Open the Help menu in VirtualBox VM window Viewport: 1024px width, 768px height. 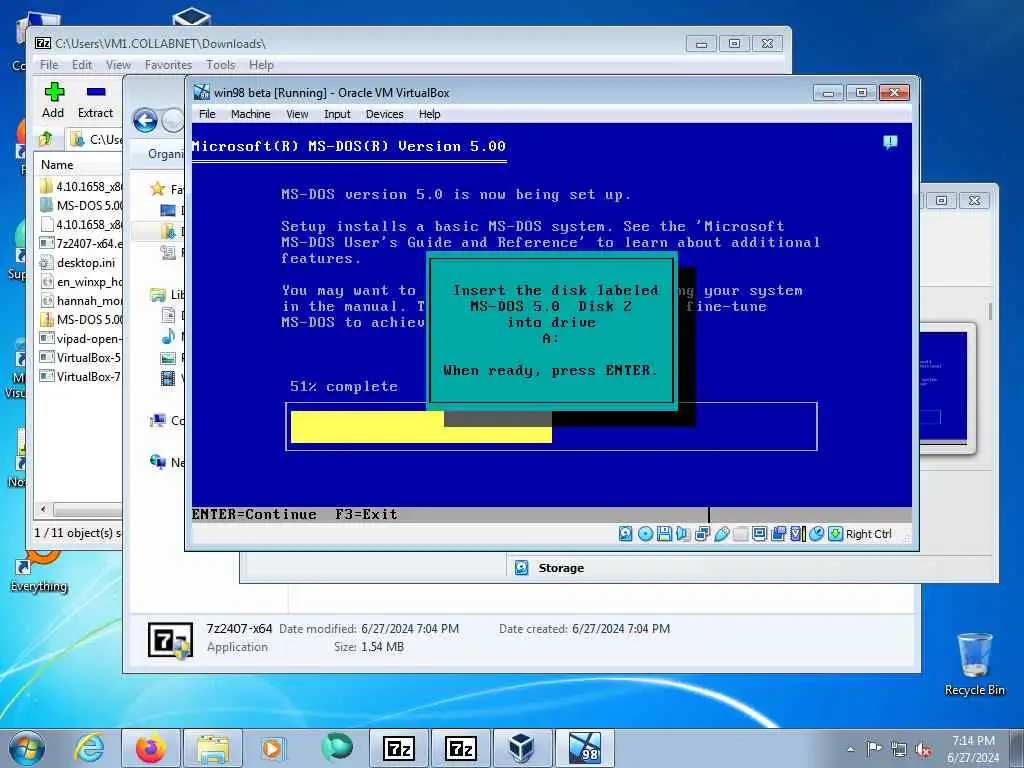click(430, 114)
